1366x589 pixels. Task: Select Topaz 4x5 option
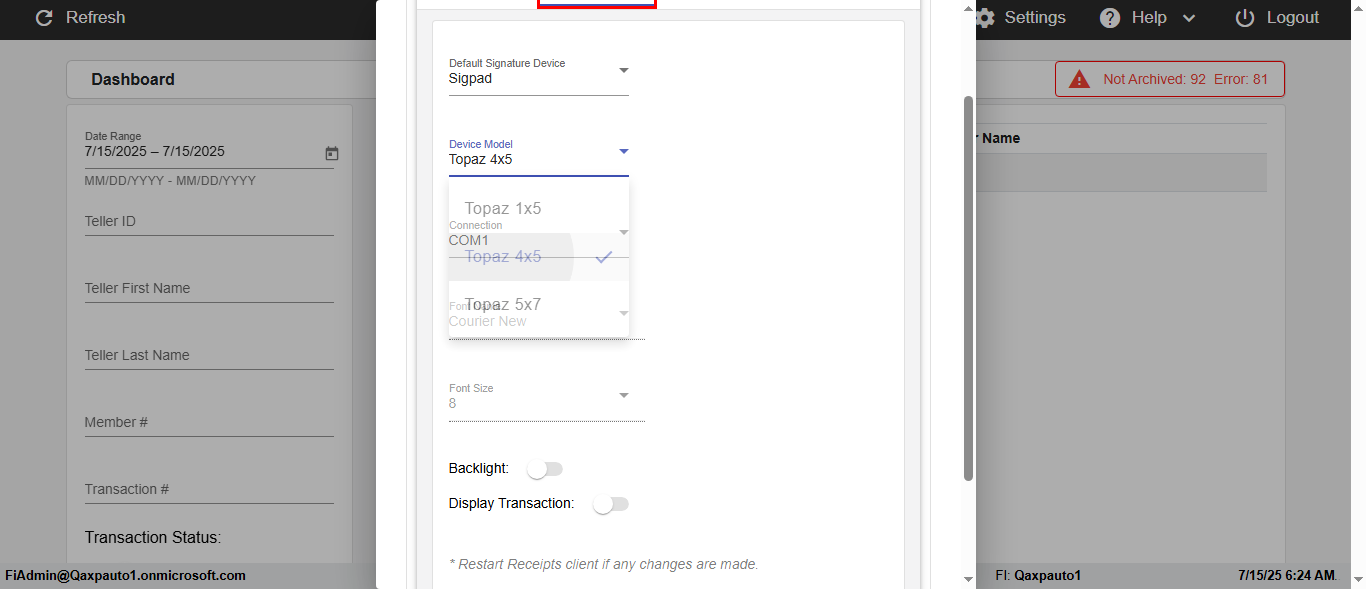tap(539, 257)
